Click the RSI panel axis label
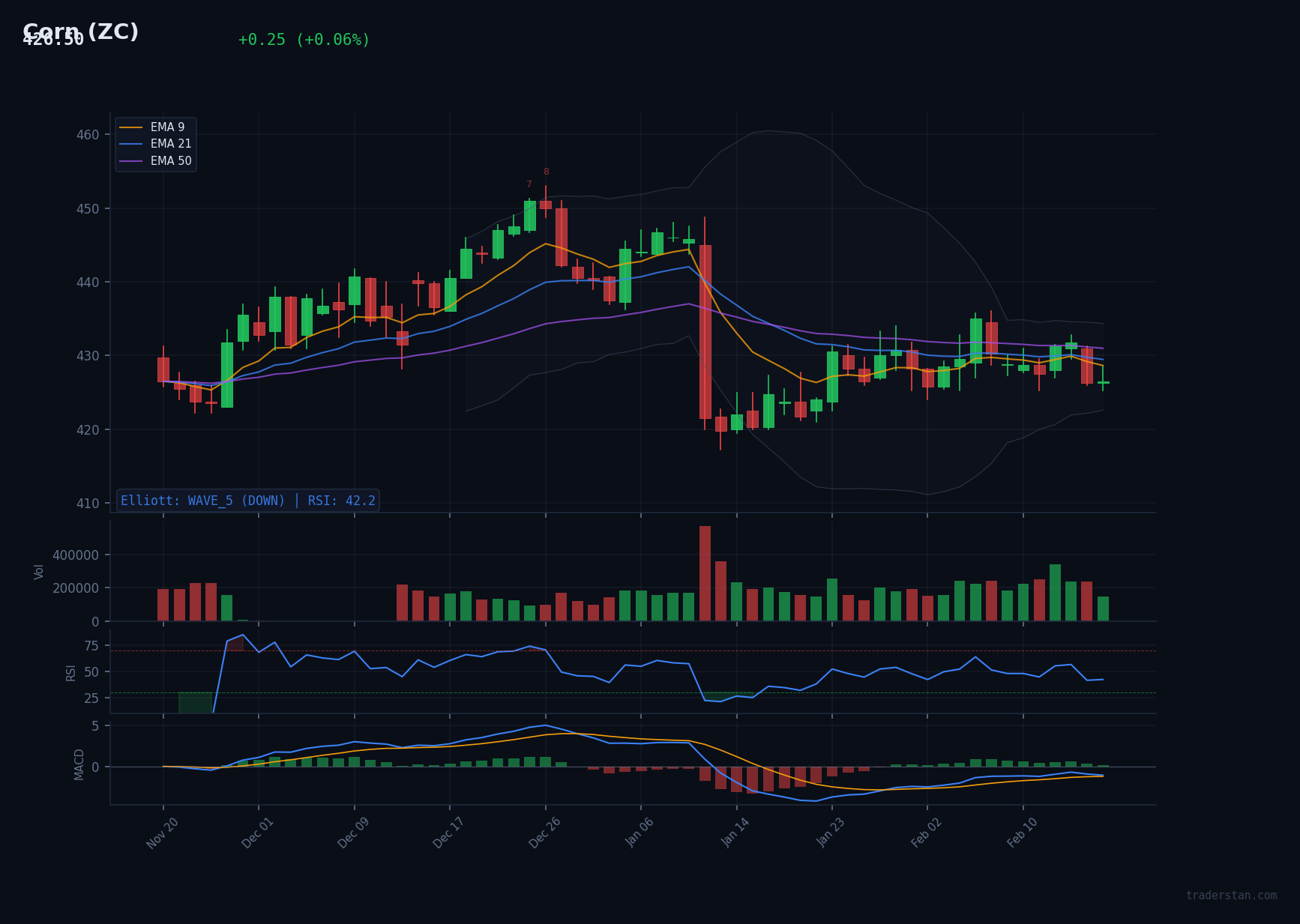 (x=71, y=672)
